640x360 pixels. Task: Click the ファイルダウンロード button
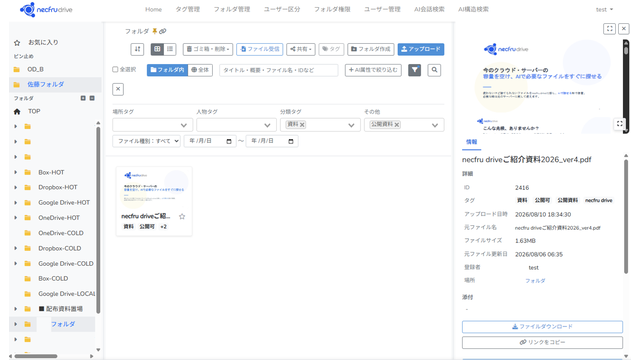point(542,327)
